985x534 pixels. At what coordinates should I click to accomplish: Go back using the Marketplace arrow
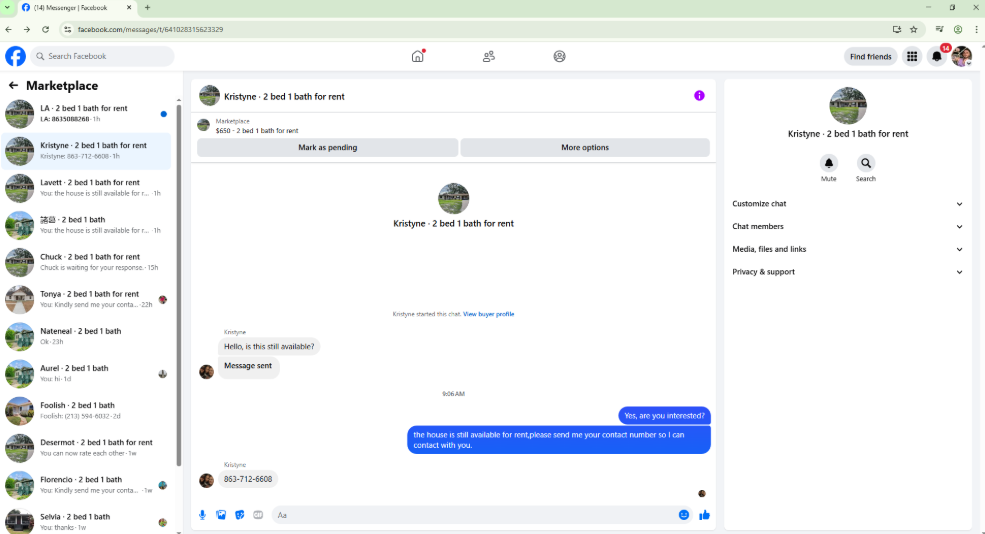pyautogui.click(x=13, y=85)
